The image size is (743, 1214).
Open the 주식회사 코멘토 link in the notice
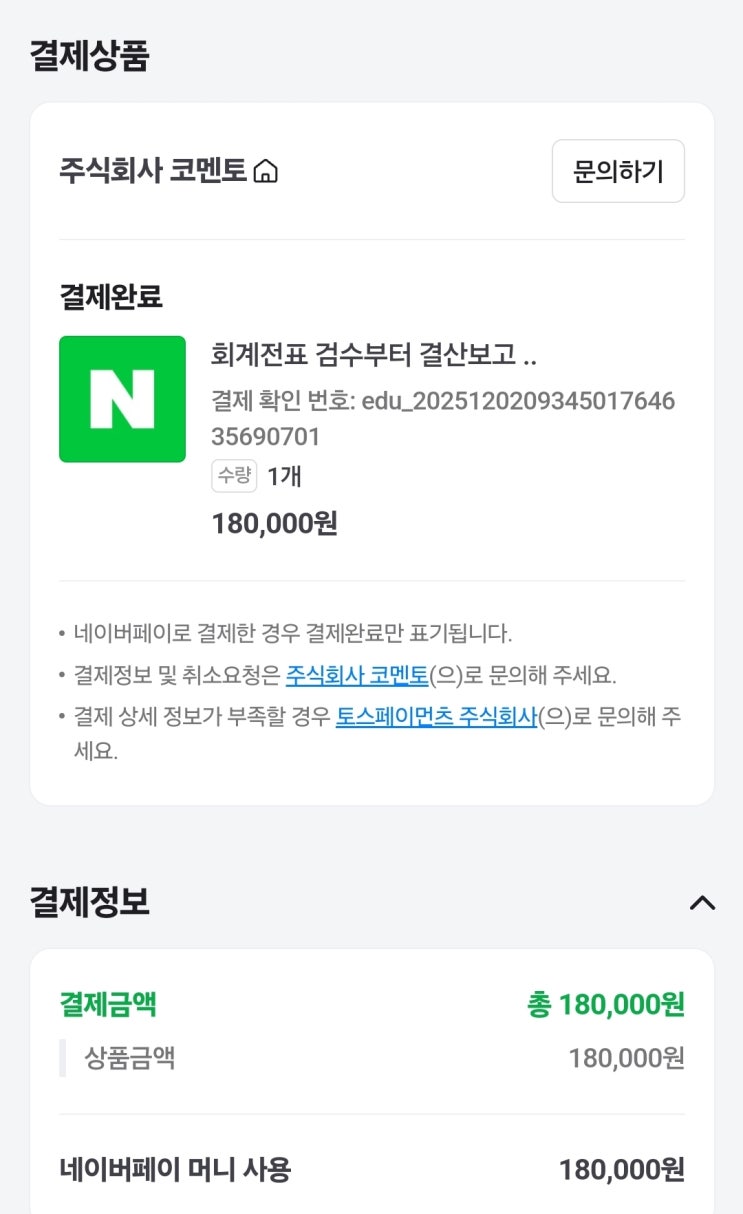pyautogui.click(x=357, y=675)
